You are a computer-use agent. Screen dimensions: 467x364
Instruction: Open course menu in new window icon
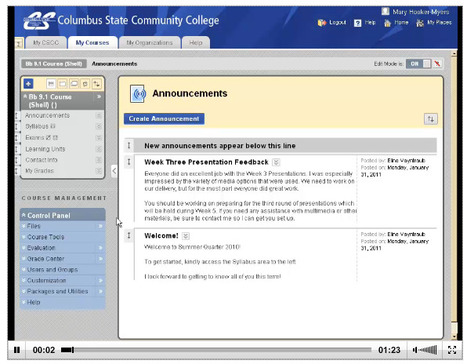(74, 84)
